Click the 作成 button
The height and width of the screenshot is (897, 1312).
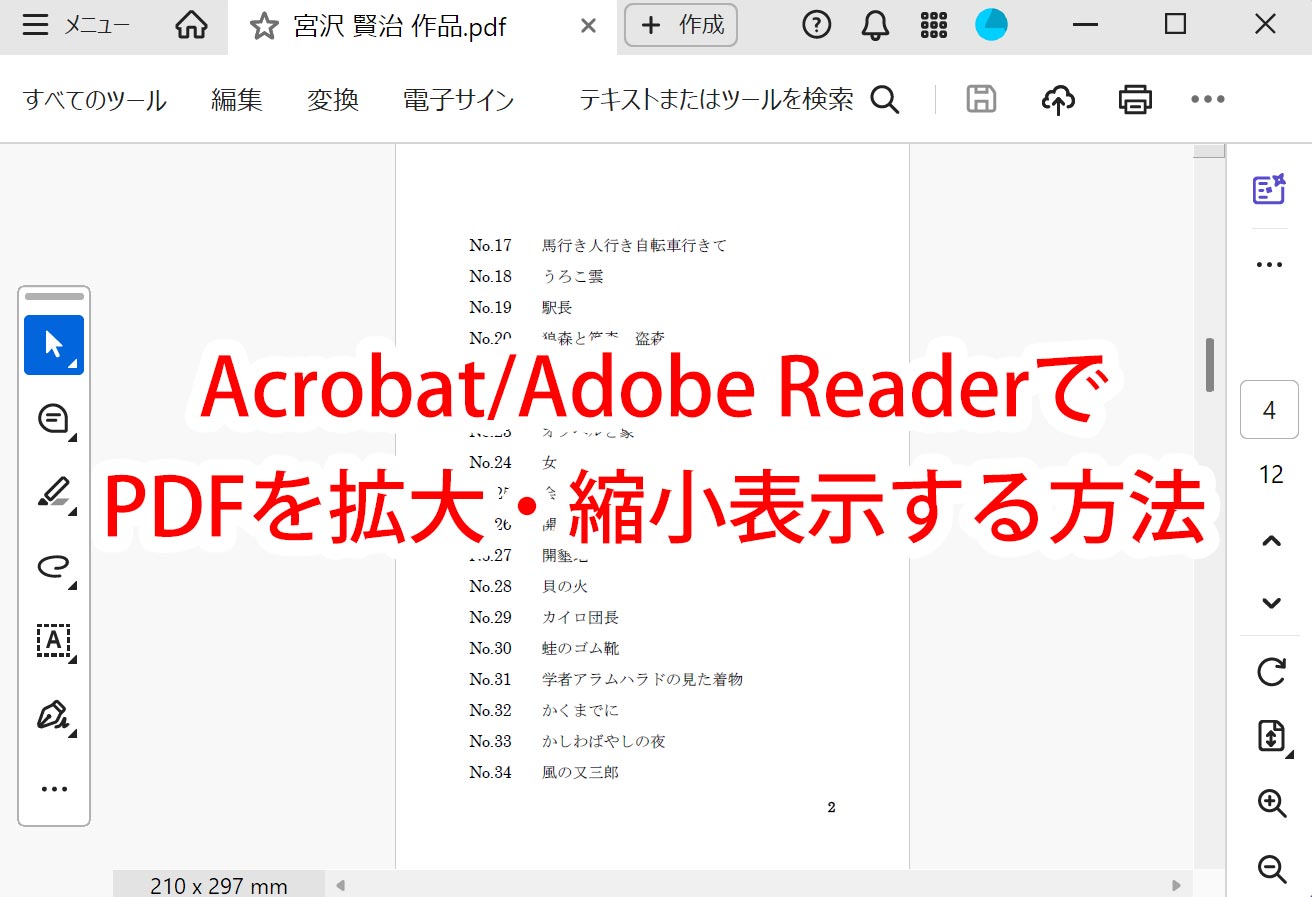pyautogui.click(x=681, y=25)
